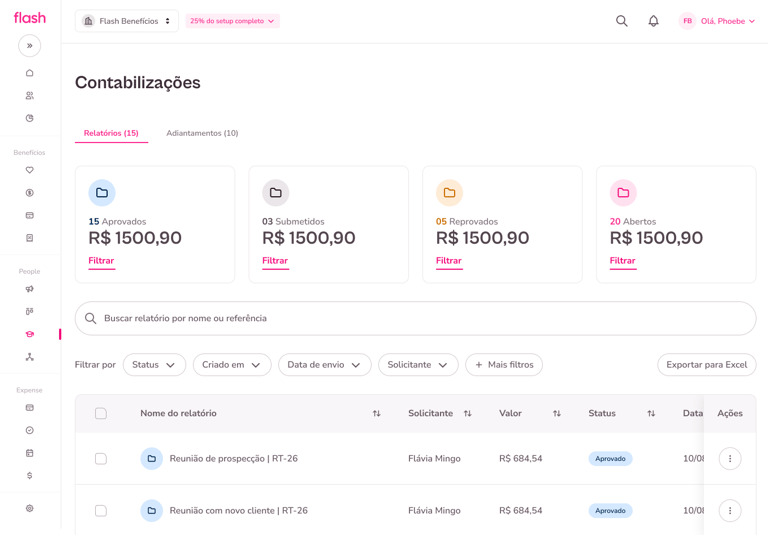Click the search magnifier icon in header
The width and height of the screenshot is (768, 535).
coord(622,21)
